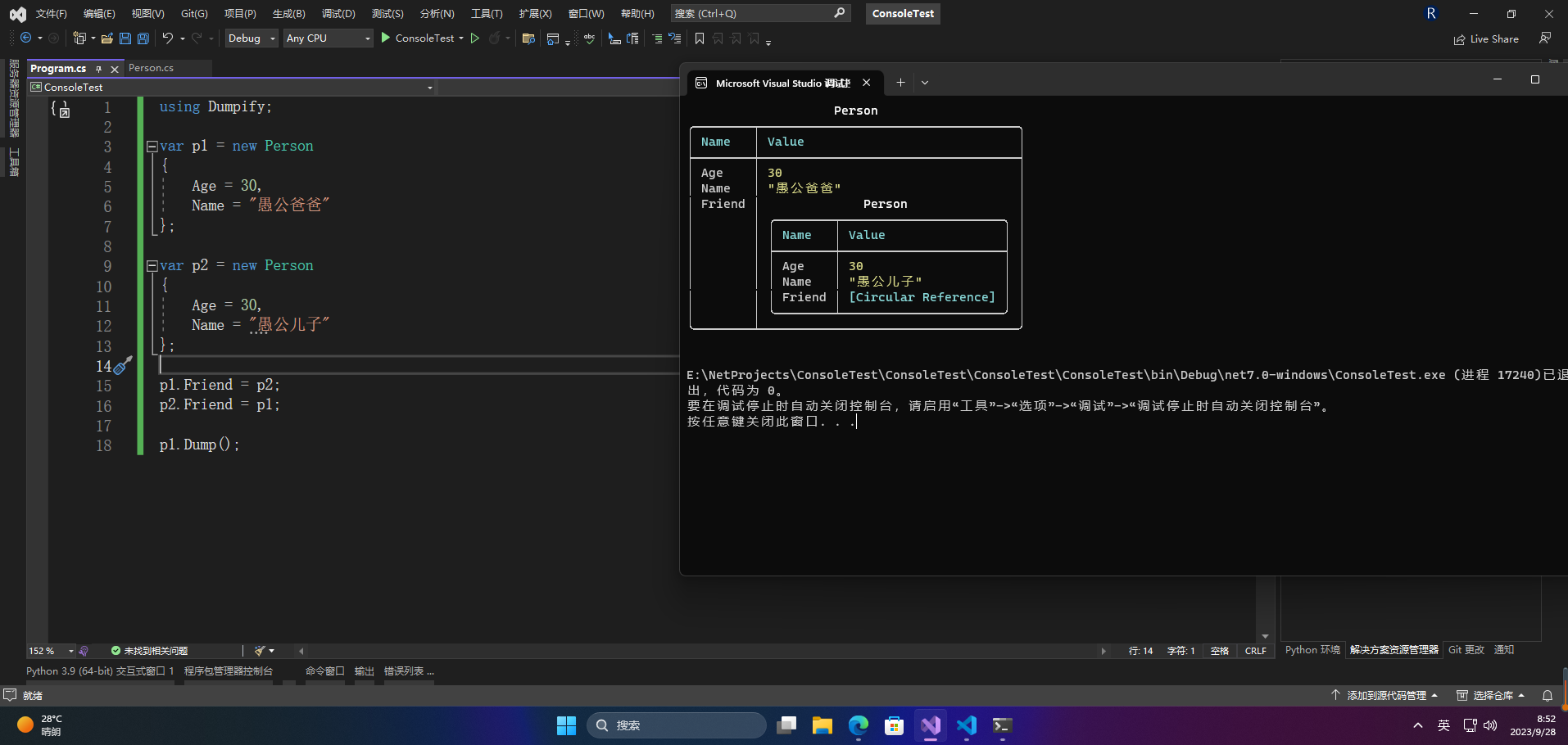Click the notifications bell in status bar
The height and width of the screenshot is (745, 1568).
click(x=1547, y=695)
